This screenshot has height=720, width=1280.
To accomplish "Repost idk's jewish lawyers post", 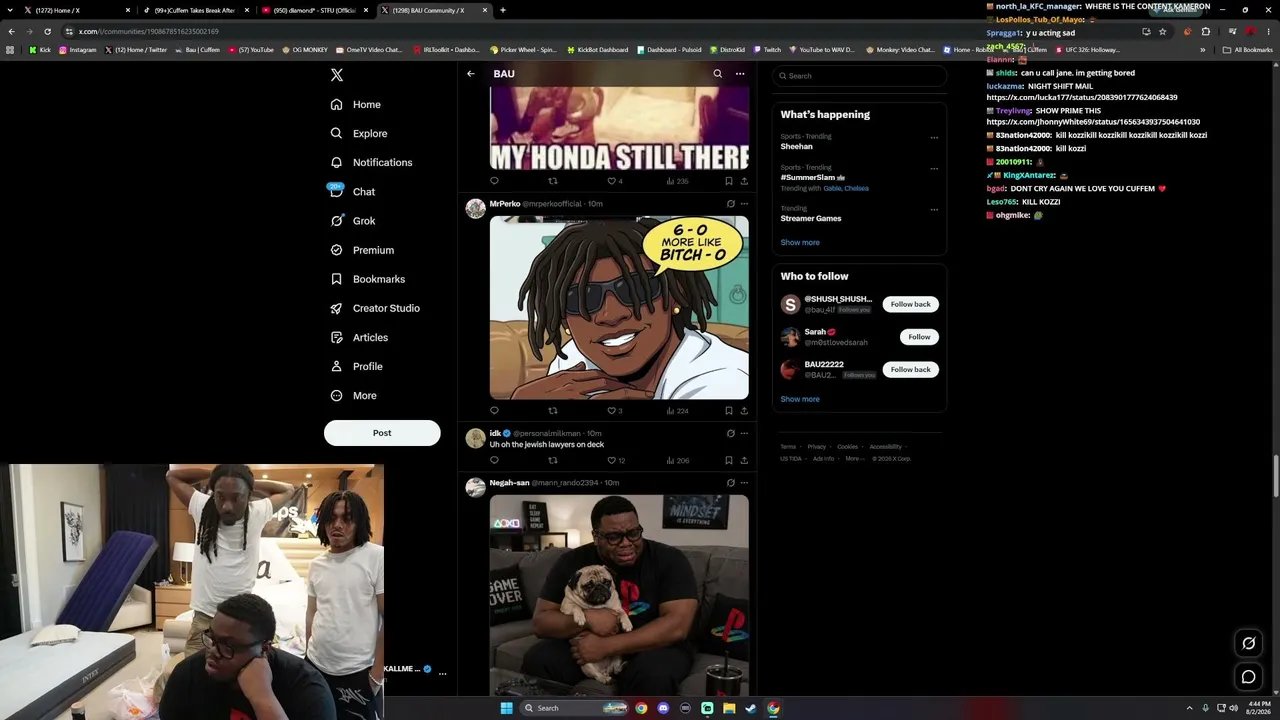I will pos(553,461).
